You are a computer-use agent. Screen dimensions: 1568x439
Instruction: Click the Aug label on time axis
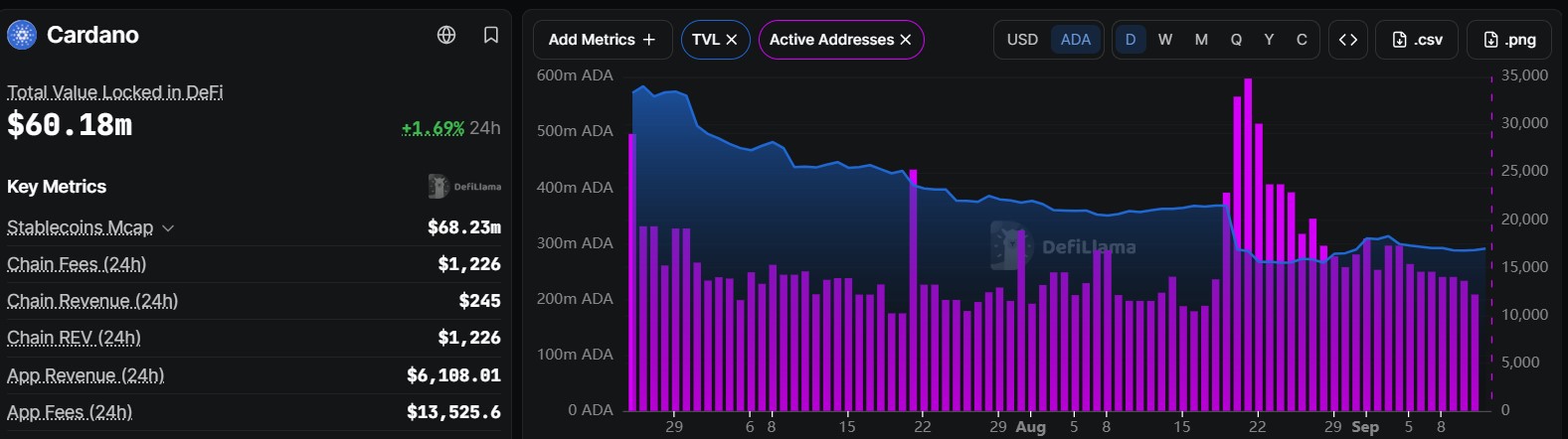point(1030,427)
